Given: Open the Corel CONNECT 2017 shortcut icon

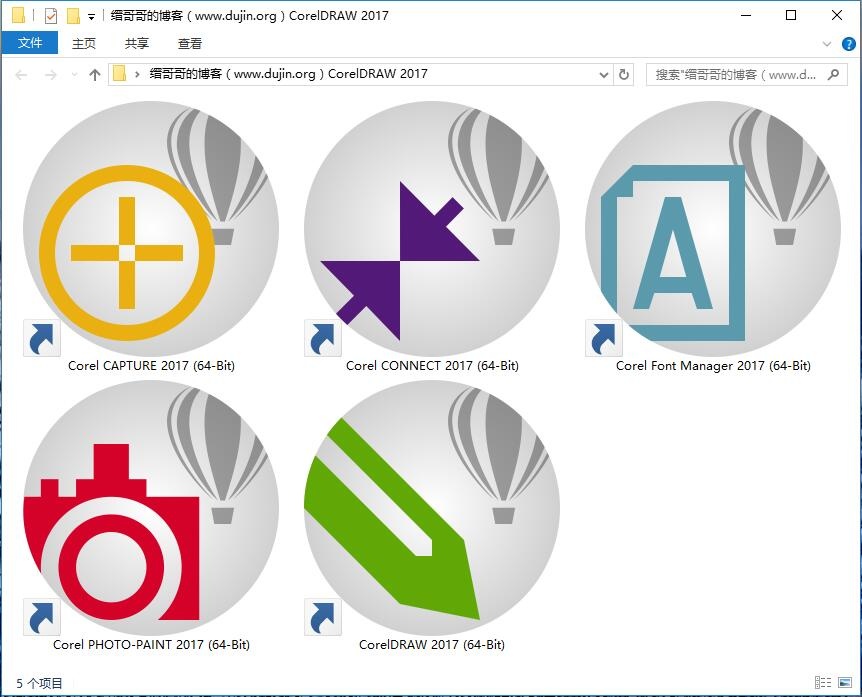Looking at the screenshot, I should (432, 229).
